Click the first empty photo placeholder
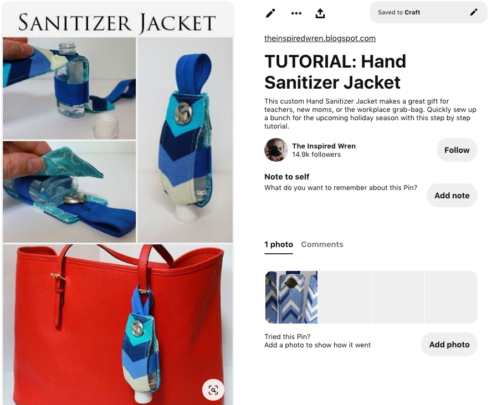This screenshot has height=405, width=492. click(345, 297)
